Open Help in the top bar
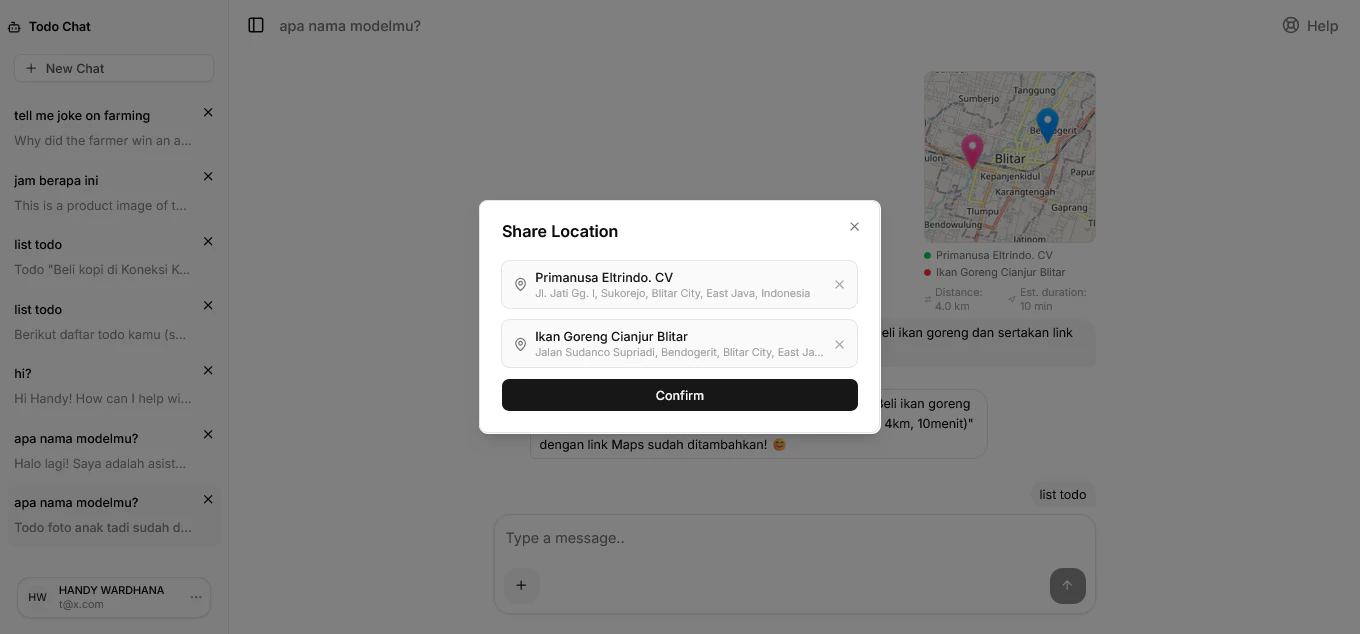Image resolution: width=1360 pixels, height=634 pixels. pos(1310,26)
